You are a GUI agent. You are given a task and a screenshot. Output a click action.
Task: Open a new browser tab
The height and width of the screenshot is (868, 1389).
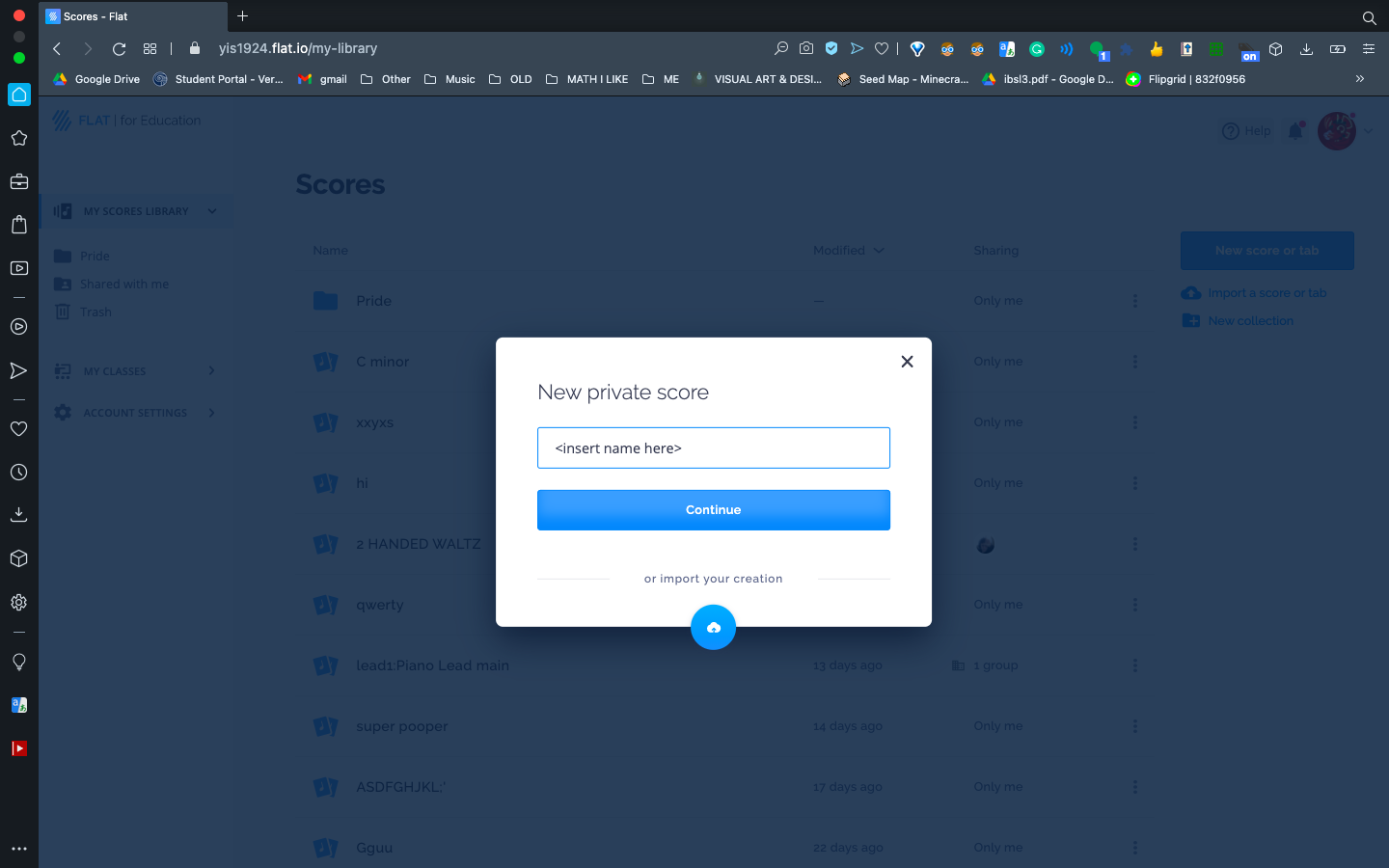(242, 15)
